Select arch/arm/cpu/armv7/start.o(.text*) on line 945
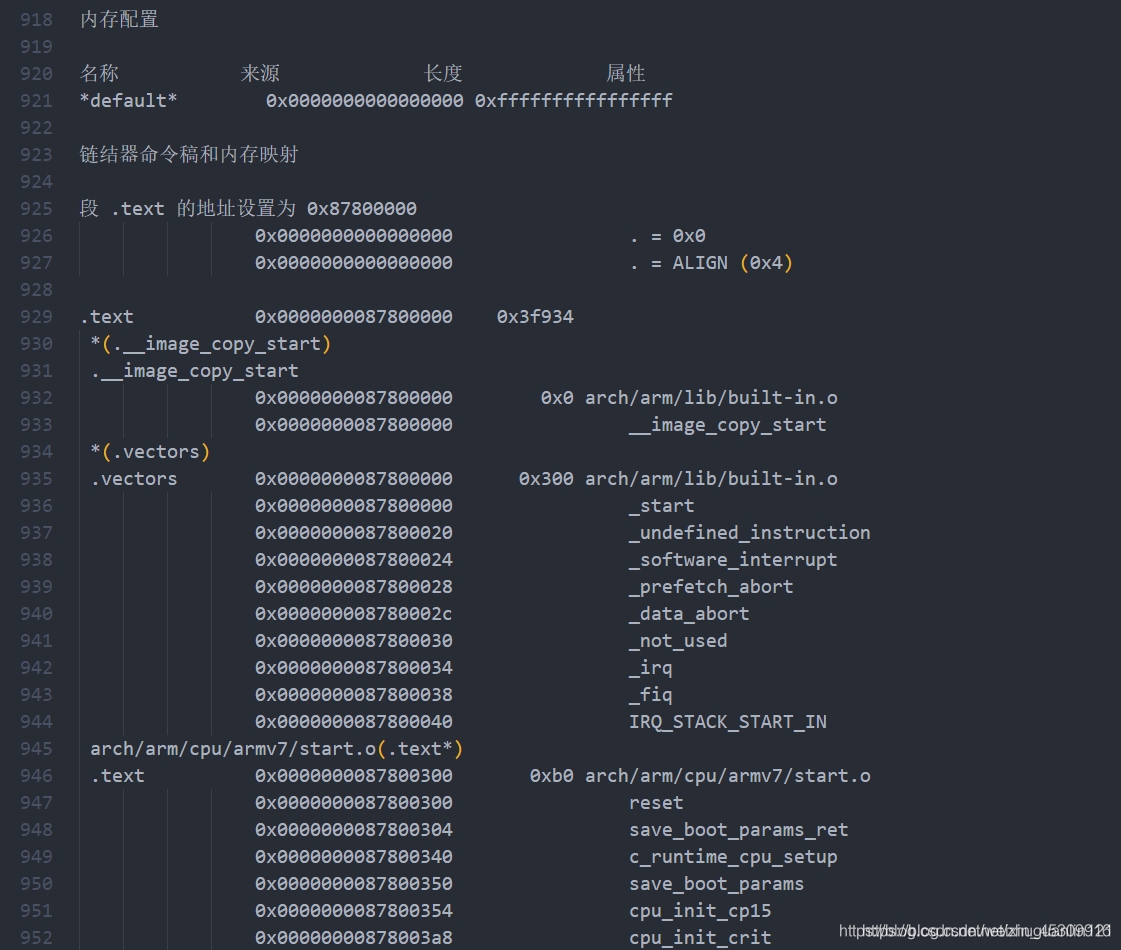The height and width of the screenshot is (950, 1121). (x=277, y=749)
